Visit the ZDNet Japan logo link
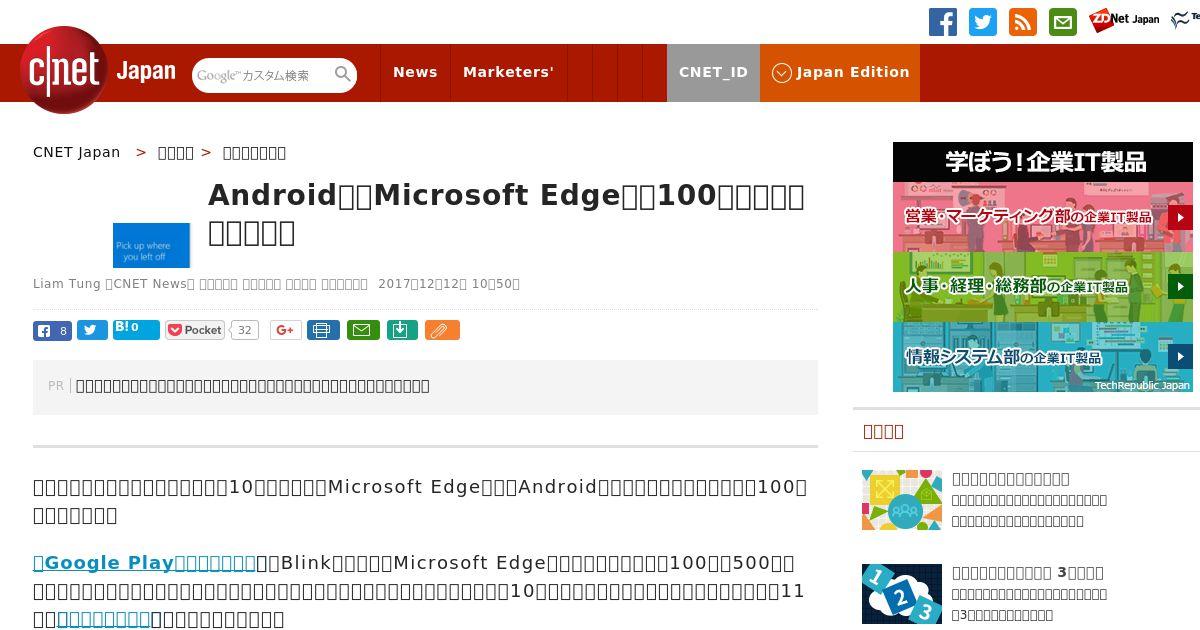Image resolution: width=1200 pixels, height=630 pixels. coord(1124,19)
